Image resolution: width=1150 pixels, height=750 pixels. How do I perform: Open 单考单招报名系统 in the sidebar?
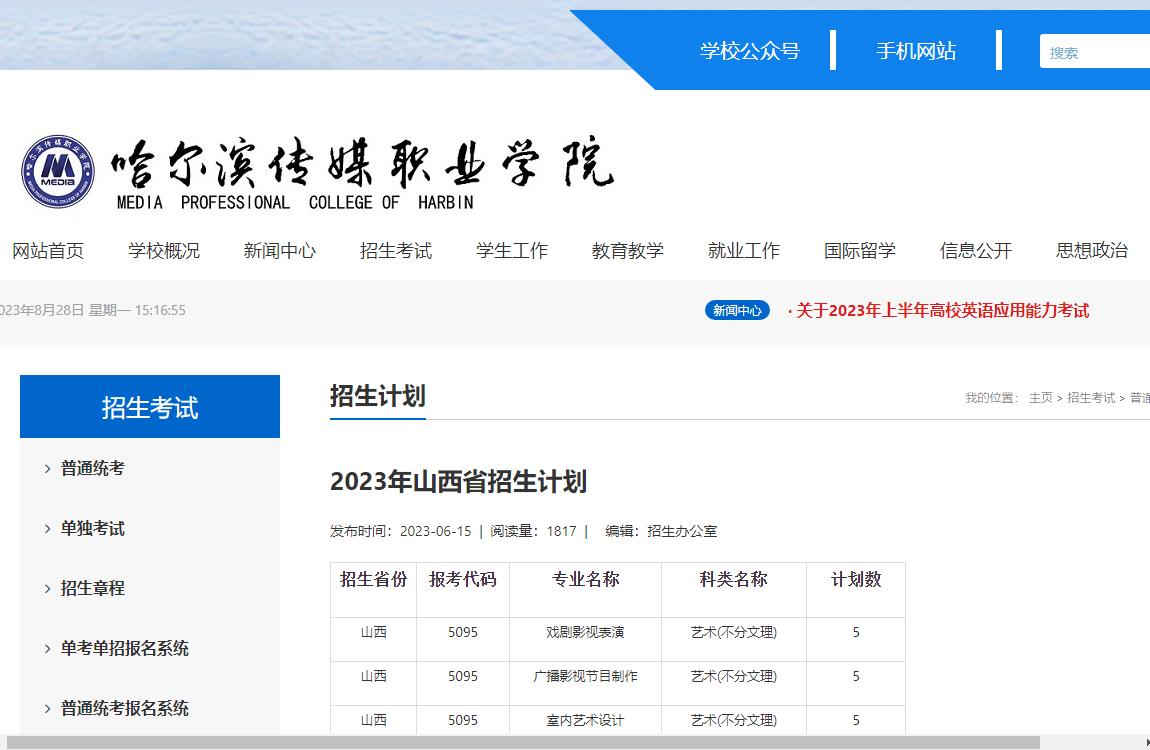[x=125, y=648]
